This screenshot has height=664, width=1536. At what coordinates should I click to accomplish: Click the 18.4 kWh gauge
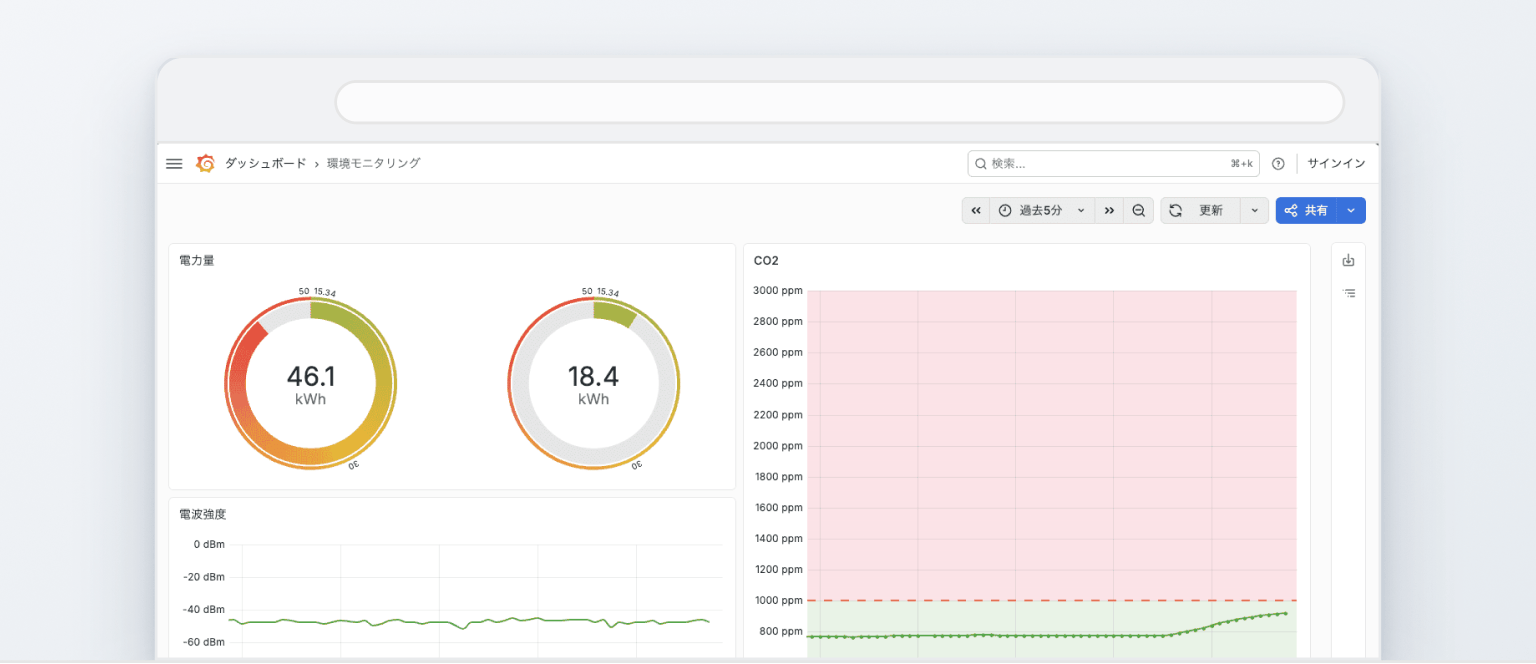pyautogui.click(x=593, y=384)
